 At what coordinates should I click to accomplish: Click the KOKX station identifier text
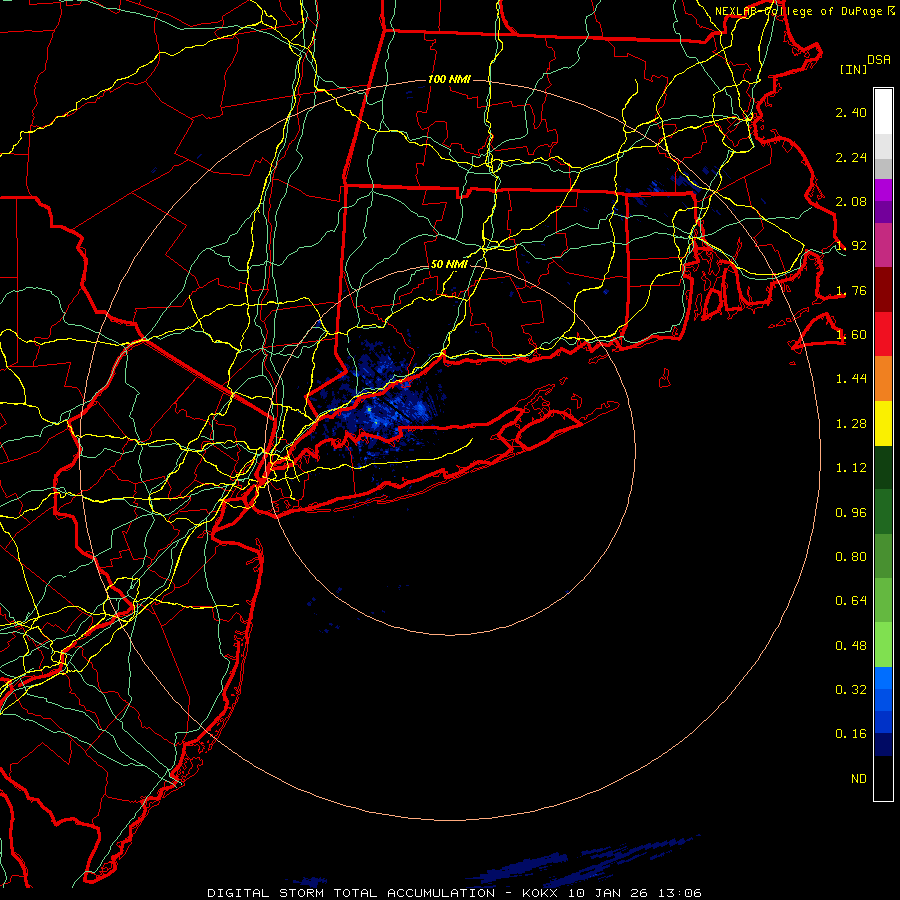point(540,893)
